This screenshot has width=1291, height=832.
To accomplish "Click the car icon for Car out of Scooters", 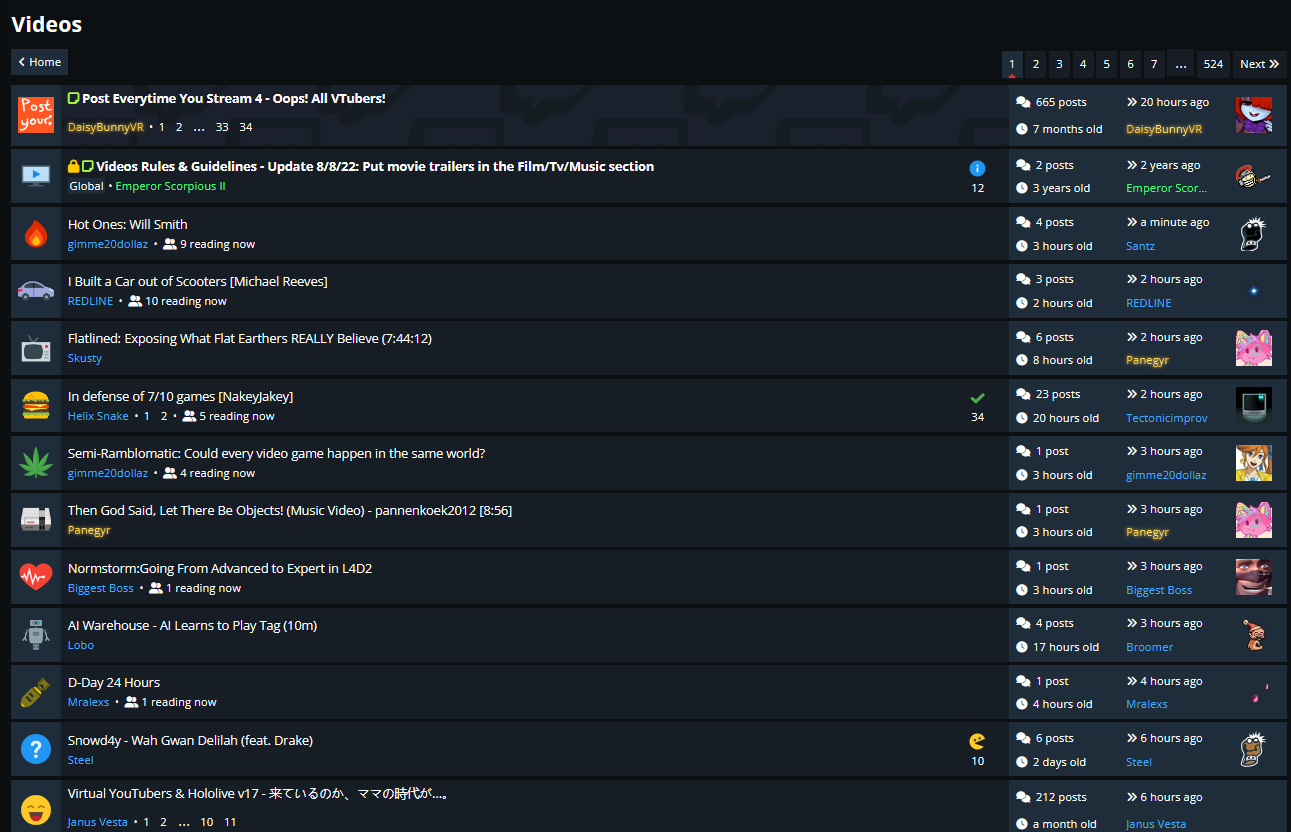I will [x=36, y=291].
